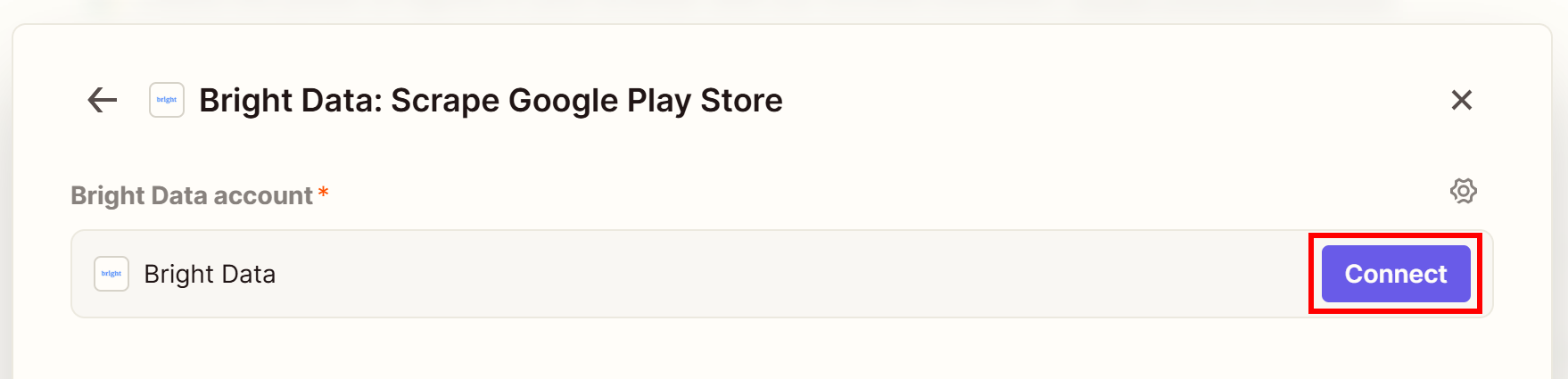This screenshot has height=379, width=1568.
Task: Click the small bright logo in the header
Action: (x=167, y=100)
